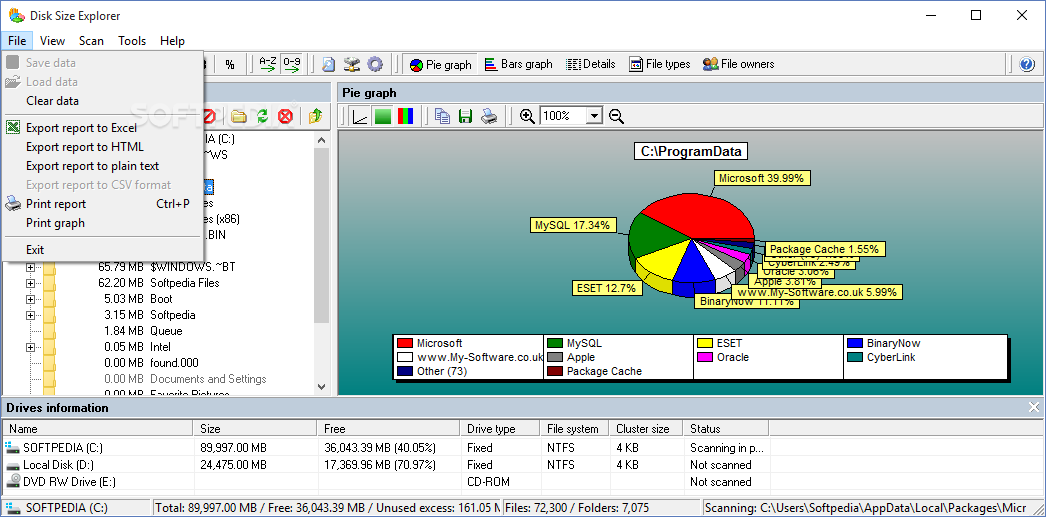The image size is (1046, 517).
Task: Choose Print graph menu entry
Action: (102, 223)
